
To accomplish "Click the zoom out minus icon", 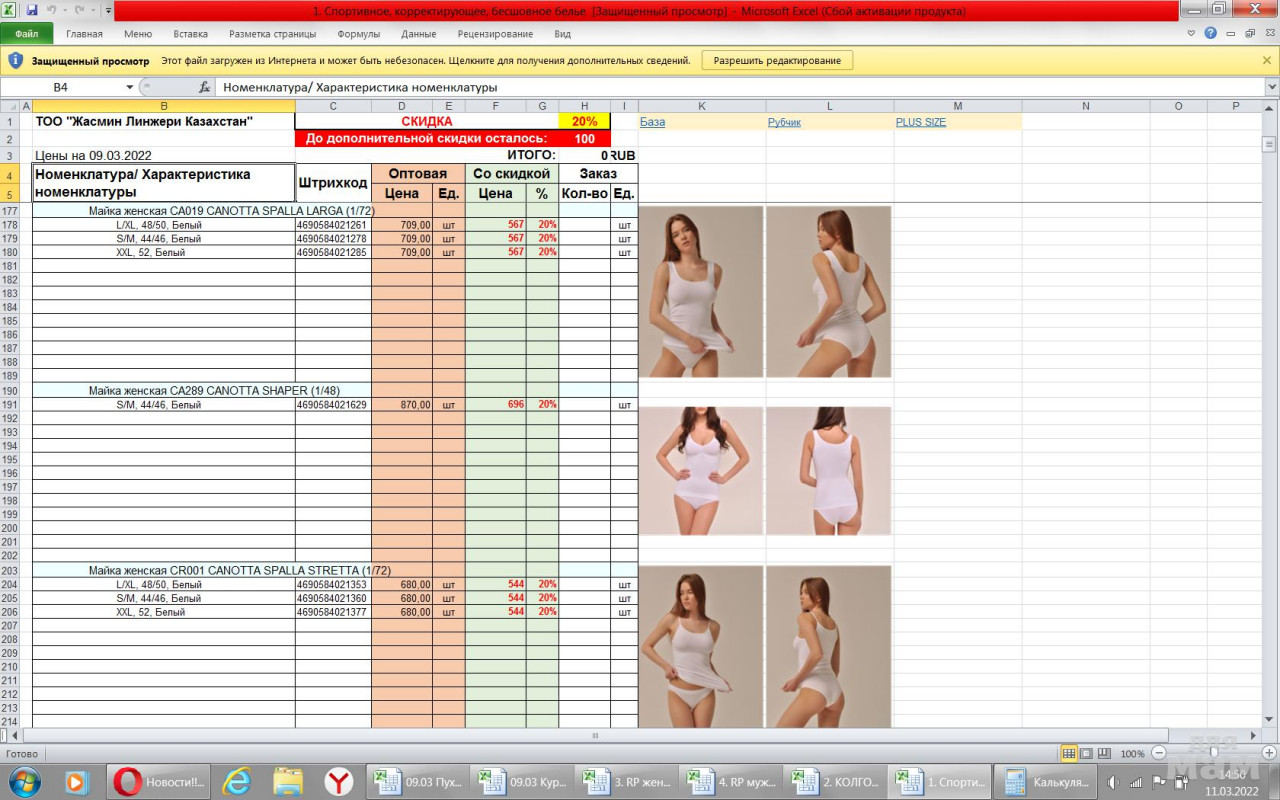I will [x=1159, y=753].
